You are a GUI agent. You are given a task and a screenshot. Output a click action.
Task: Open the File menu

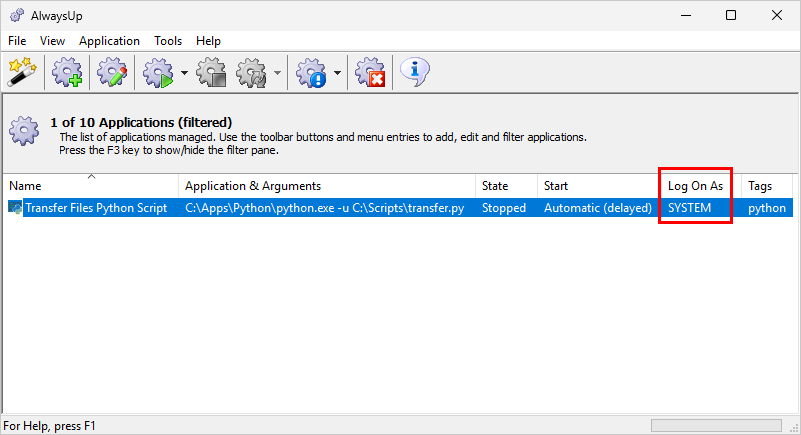tap(17, 41)
